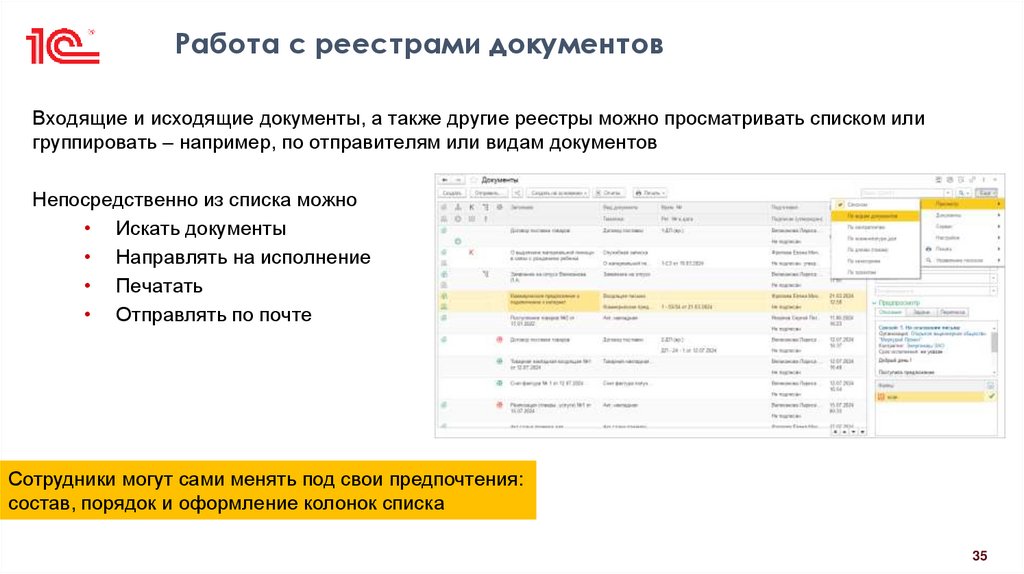
Task: Select По видам документов view
Action: click(875, 215)
